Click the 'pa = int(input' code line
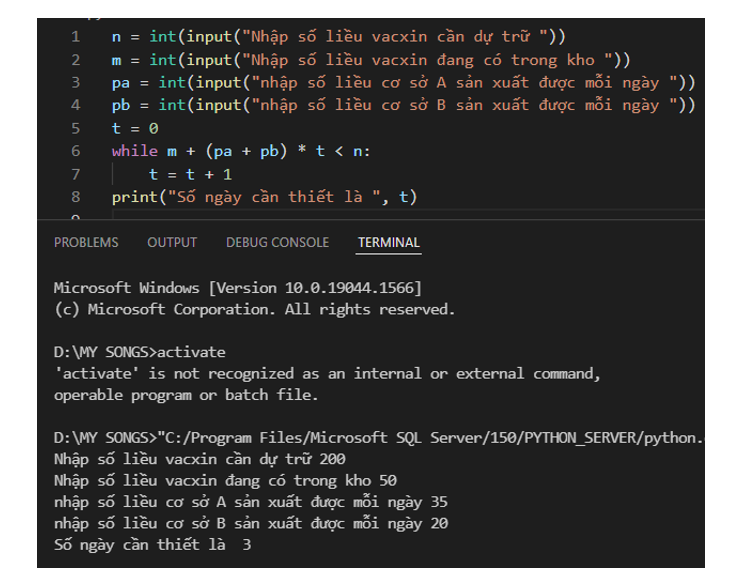This screenshot has height=579, width=729. point(404,83)
